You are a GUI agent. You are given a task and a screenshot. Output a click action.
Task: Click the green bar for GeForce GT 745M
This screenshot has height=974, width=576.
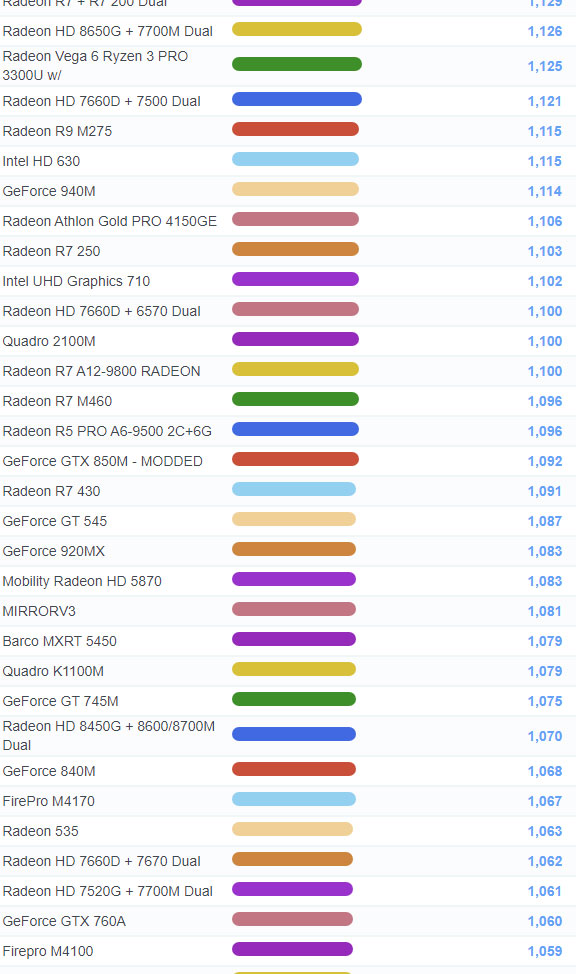294,699
